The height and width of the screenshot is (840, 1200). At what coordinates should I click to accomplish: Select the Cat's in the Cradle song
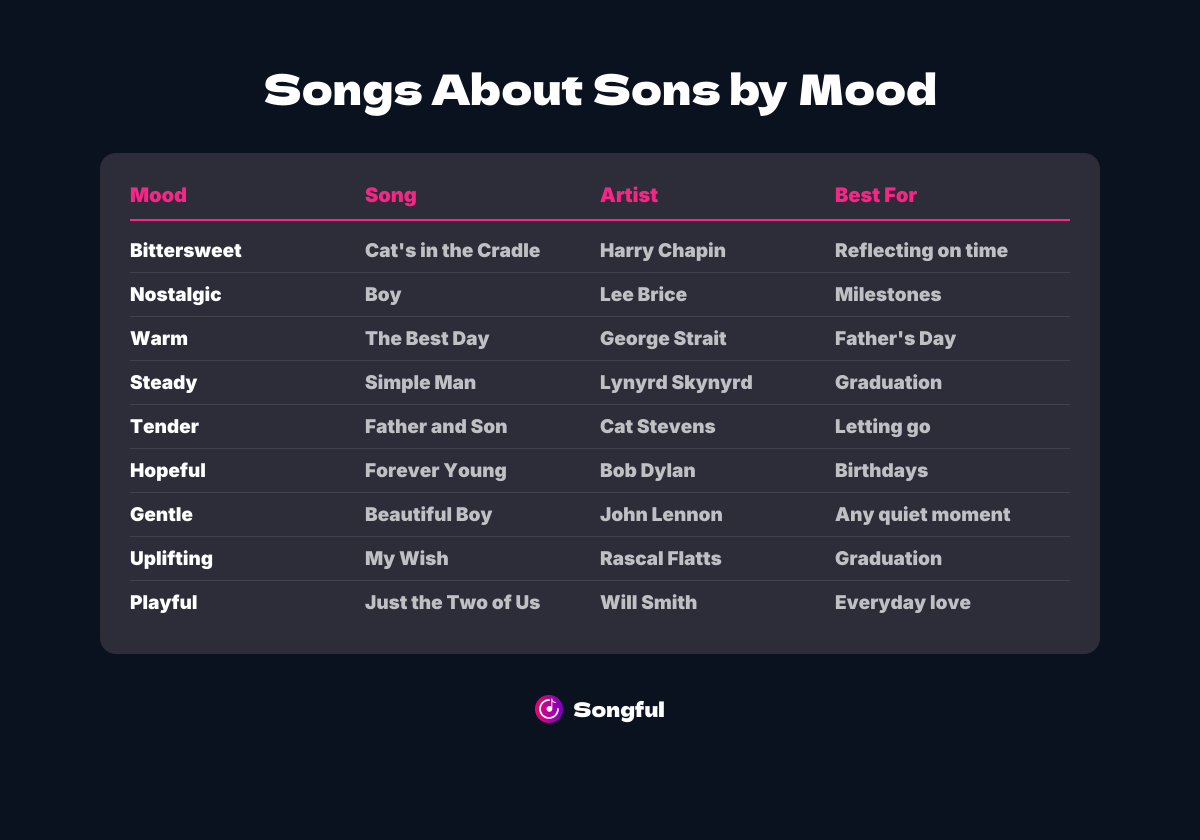click(x=452, y=251)
